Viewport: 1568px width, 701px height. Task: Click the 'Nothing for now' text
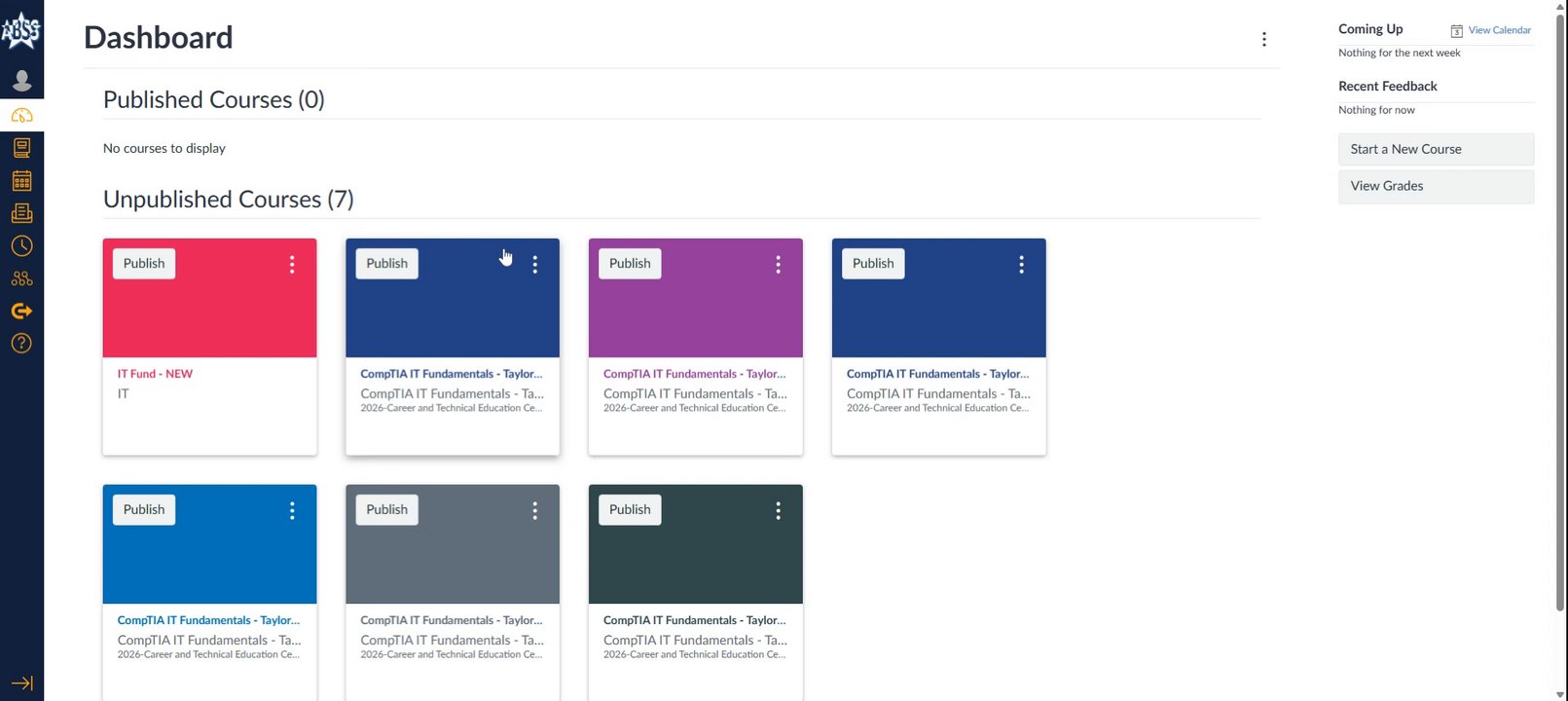coord(1376,111)
